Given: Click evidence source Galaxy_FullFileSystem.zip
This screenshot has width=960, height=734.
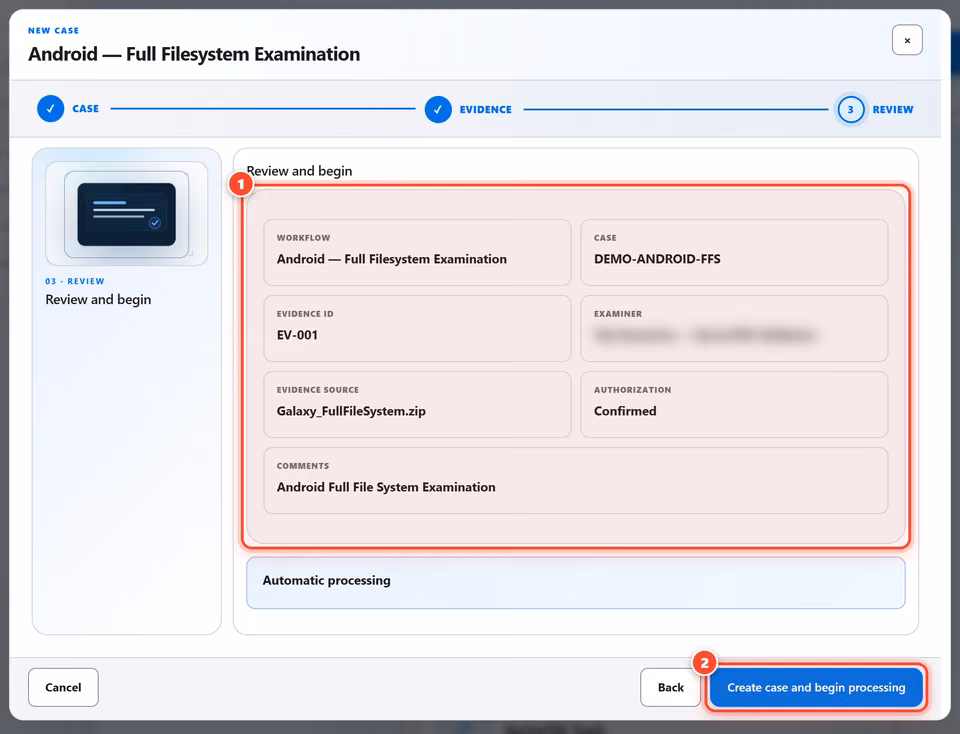Looking at the screenshot, I should point(351,411).
